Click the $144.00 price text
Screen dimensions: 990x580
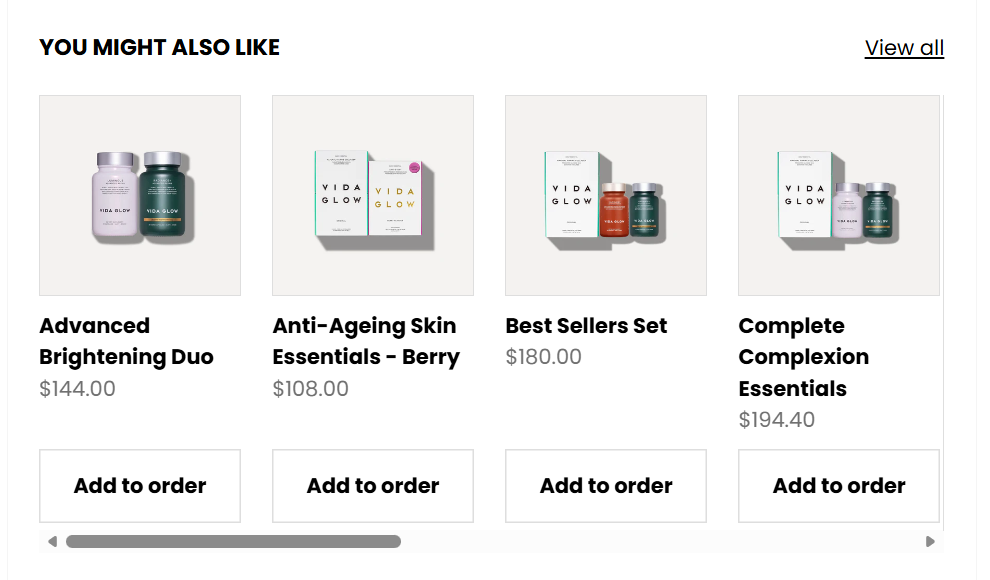coord(77,389)
